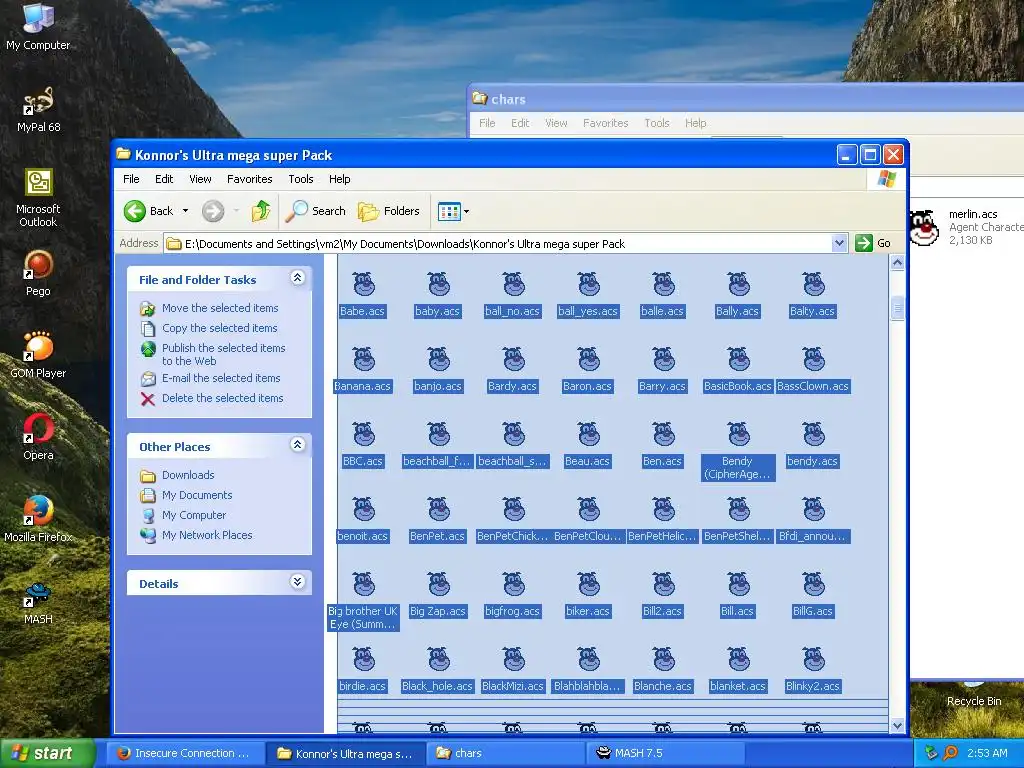Go up one folder level
Viewport: 1024px width, 768px height.
pos(261,211)
